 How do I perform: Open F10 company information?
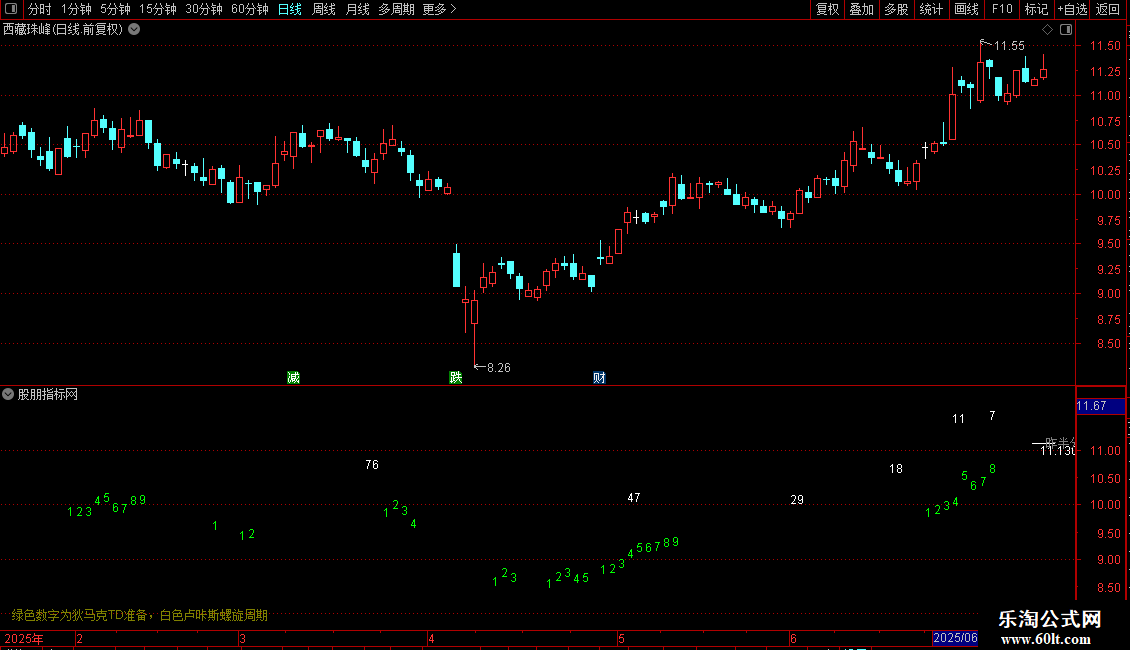1002,9
